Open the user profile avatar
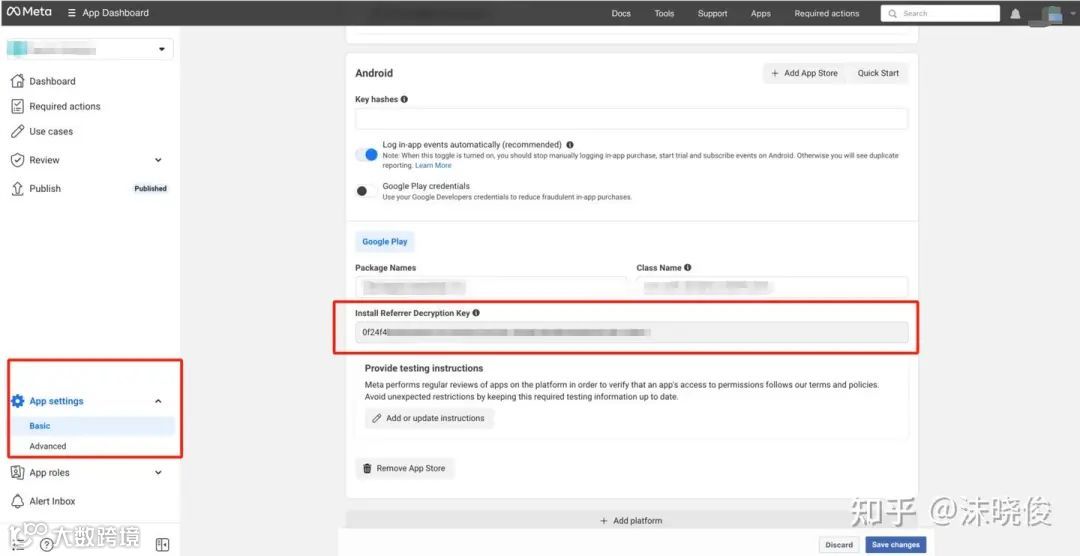Viewport: 1080px width, 556px height. pyautogui.click(x=1052, y=14)
